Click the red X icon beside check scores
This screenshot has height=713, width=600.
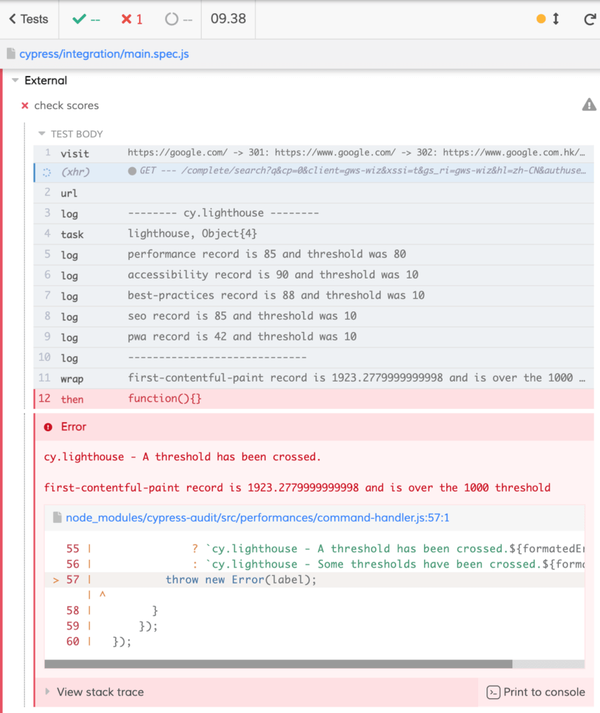coord(25,105)
